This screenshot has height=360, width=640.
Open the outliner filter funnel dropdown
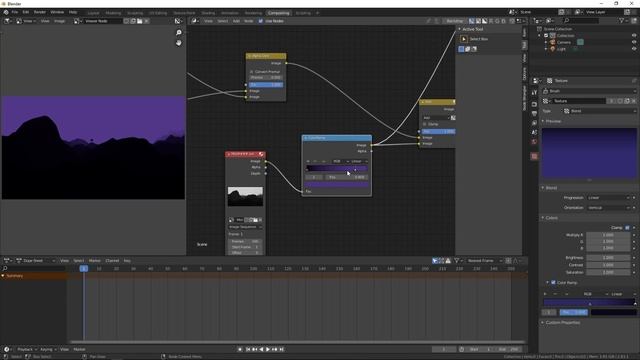coord(624,20)
